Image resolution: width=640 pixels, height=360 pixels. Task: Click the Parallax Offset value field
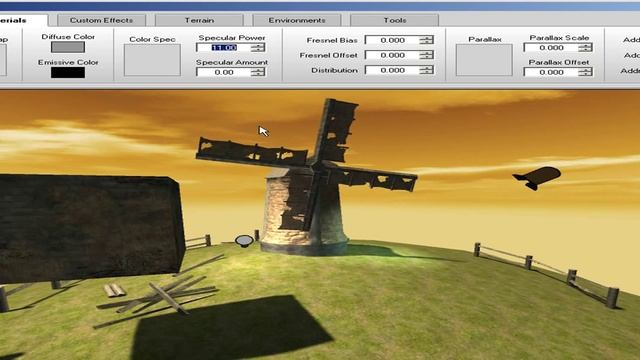click(x=551, y=72)
